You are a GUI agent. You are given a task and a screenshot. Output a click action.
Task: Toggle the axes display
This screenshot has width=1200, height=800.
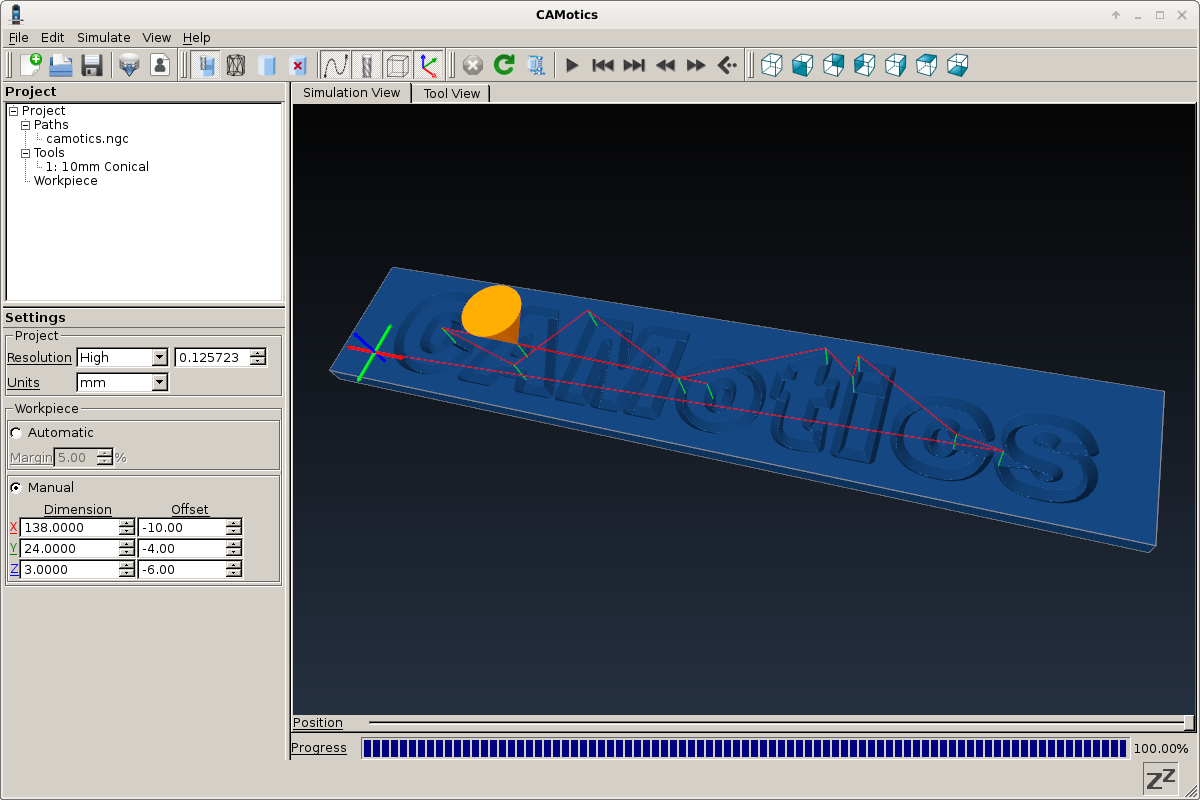428,65
